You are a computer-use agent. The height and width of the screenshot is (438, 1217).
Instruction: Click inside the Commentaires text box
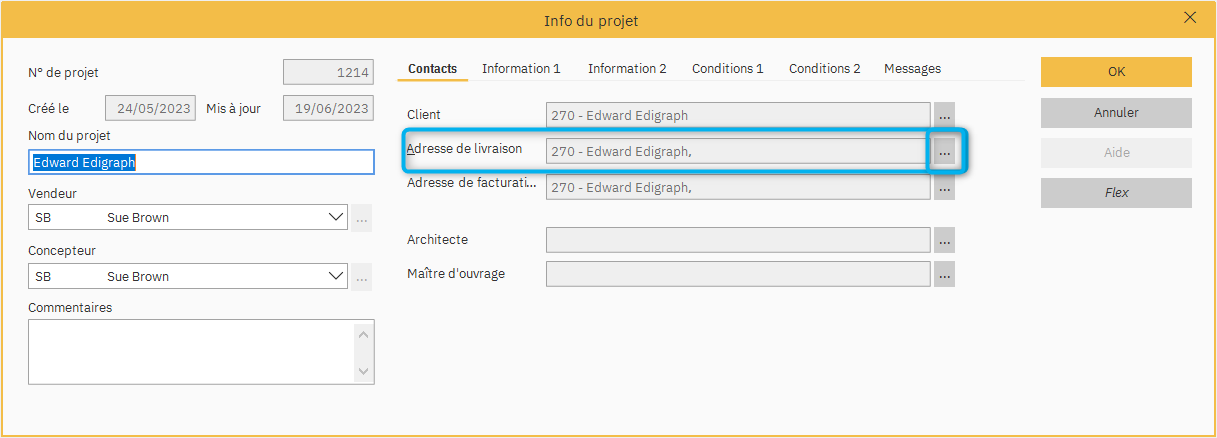(190, 351)
